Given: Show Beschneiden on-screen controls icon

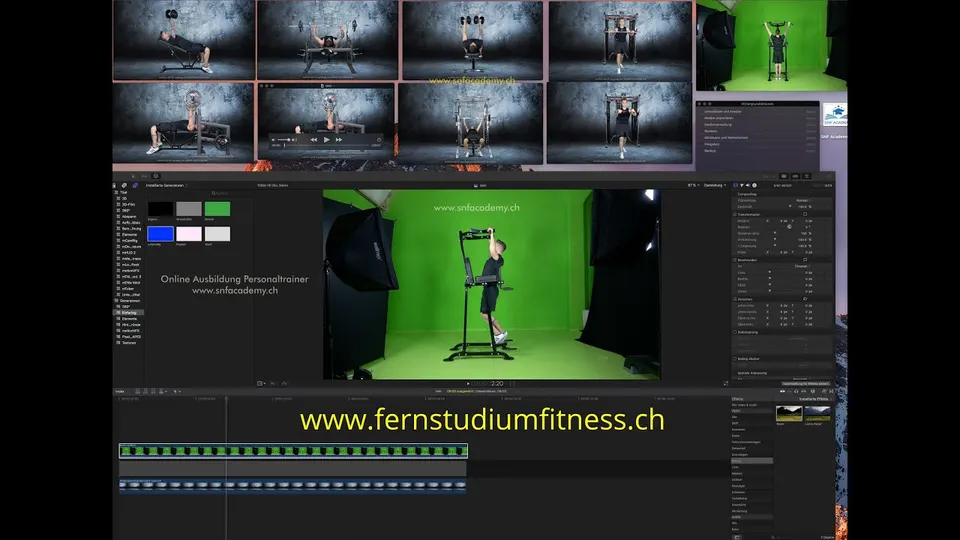Looking at the screenshot, I should click(x=805, y=260).
